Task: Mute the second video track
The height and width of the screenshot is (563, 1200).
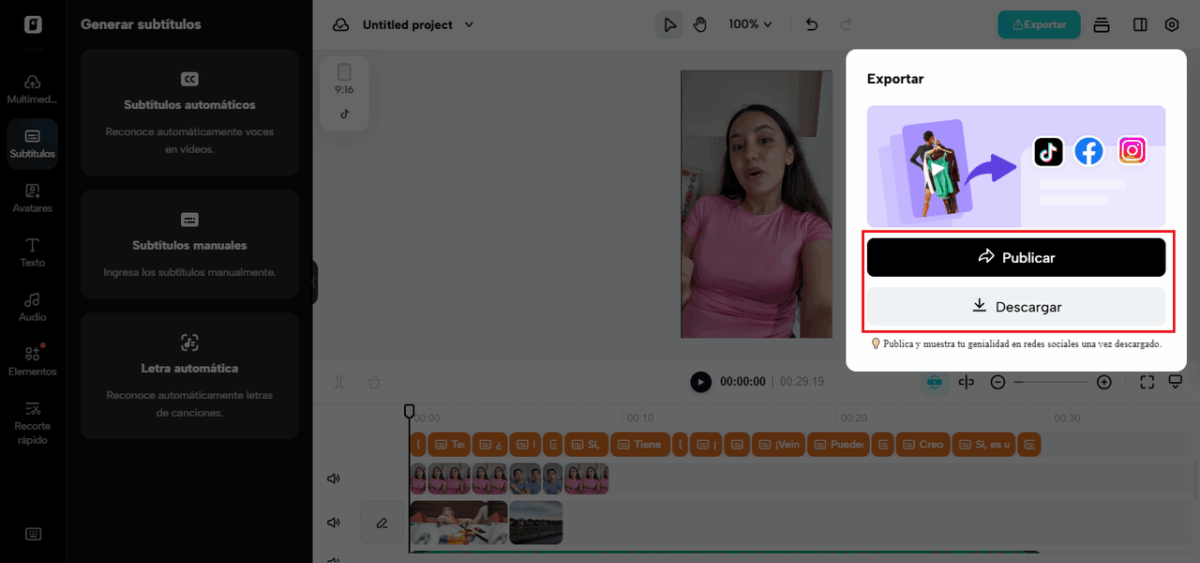Action: [x=334, y=522]
